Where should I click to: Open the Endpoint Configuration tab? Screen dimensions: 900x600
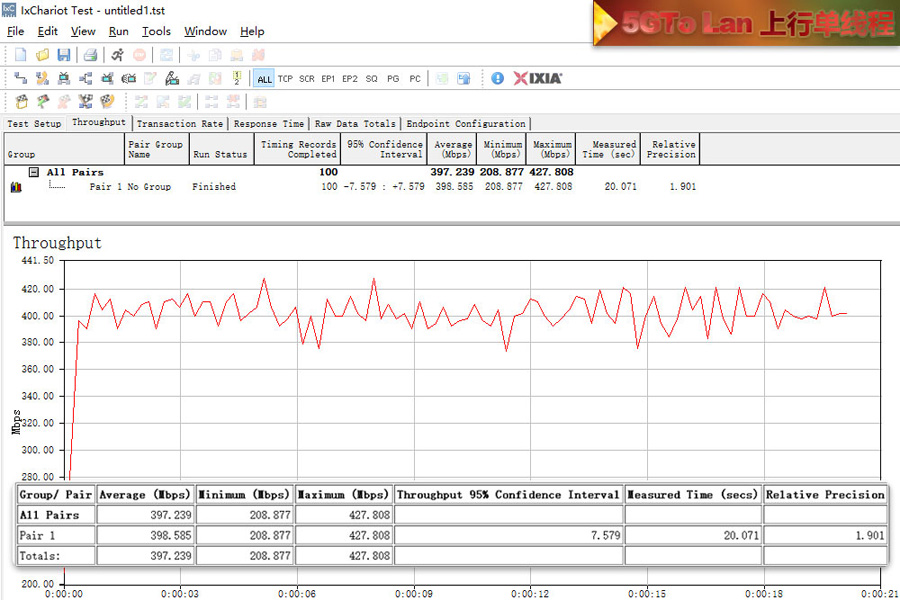[465, 124]
